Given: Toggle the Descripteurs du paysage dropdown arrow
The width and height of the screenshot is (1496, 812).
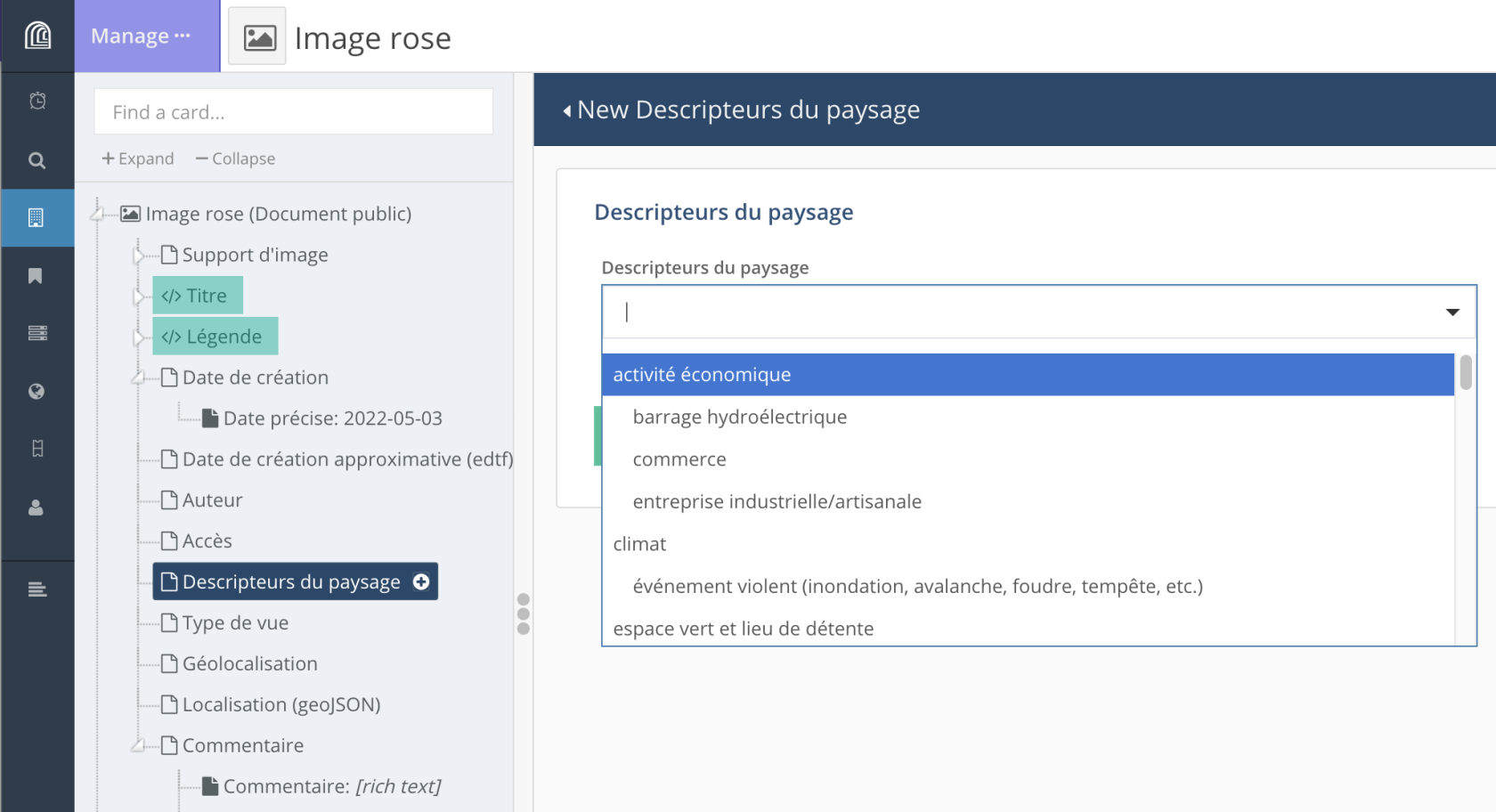Looking at the screenshot, I should (x=1452, y=312).
